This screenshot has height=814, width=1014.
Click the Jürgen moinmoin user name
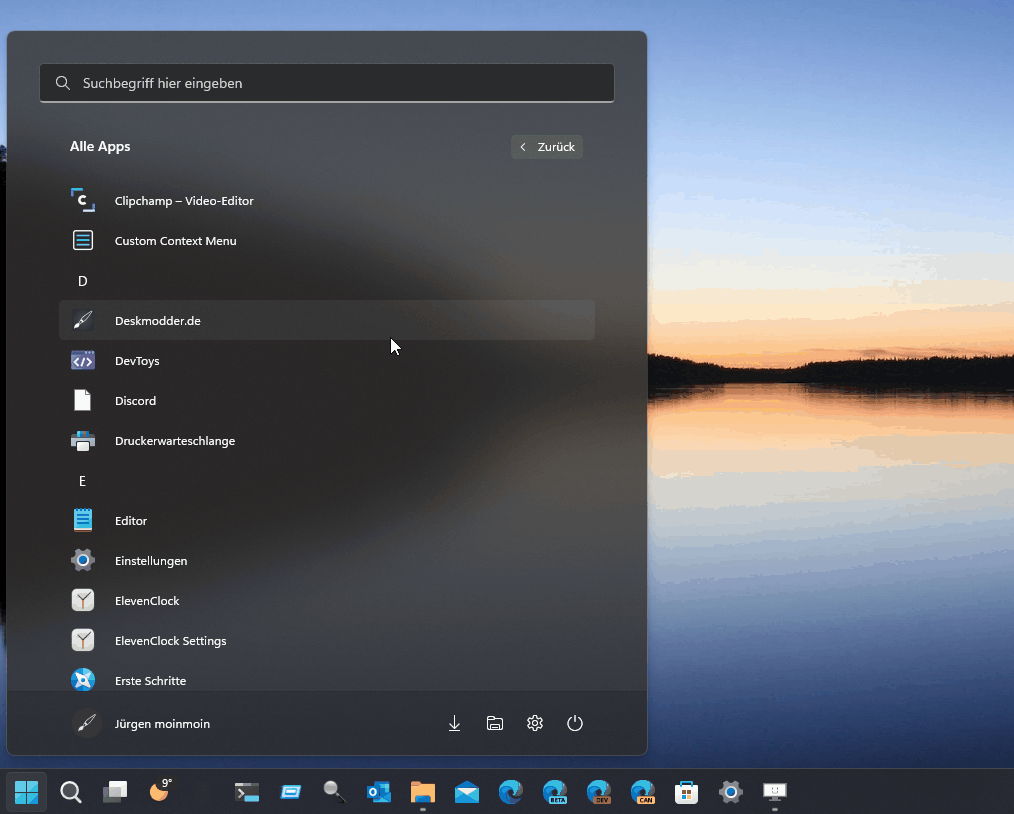(x=162, y=724)
